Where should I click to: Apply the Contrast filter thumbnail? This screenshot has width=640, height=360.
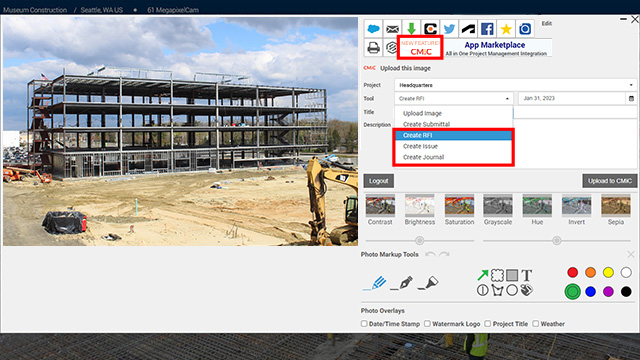(380, 205)
